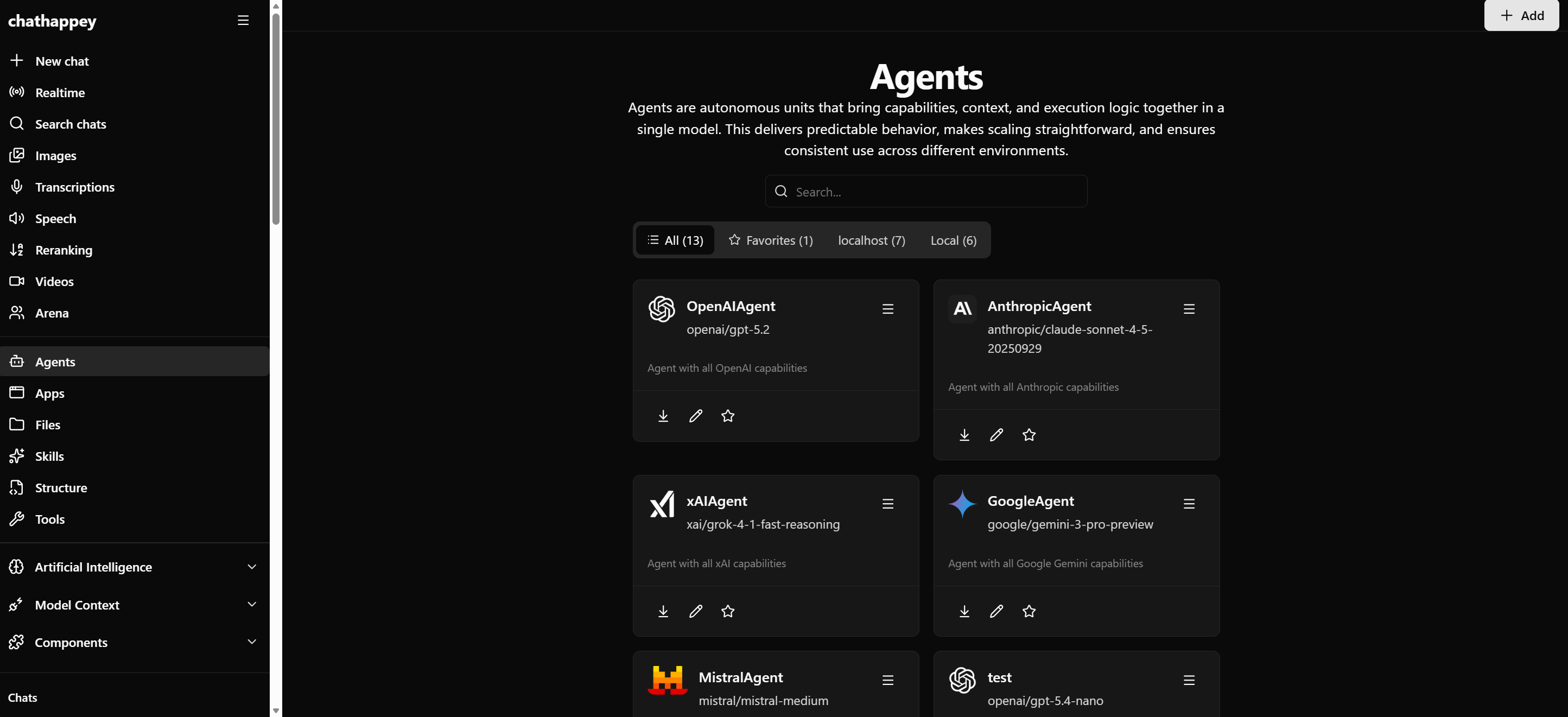
Task: Open the test agent card menu
Action: [x=1188, y=681]
